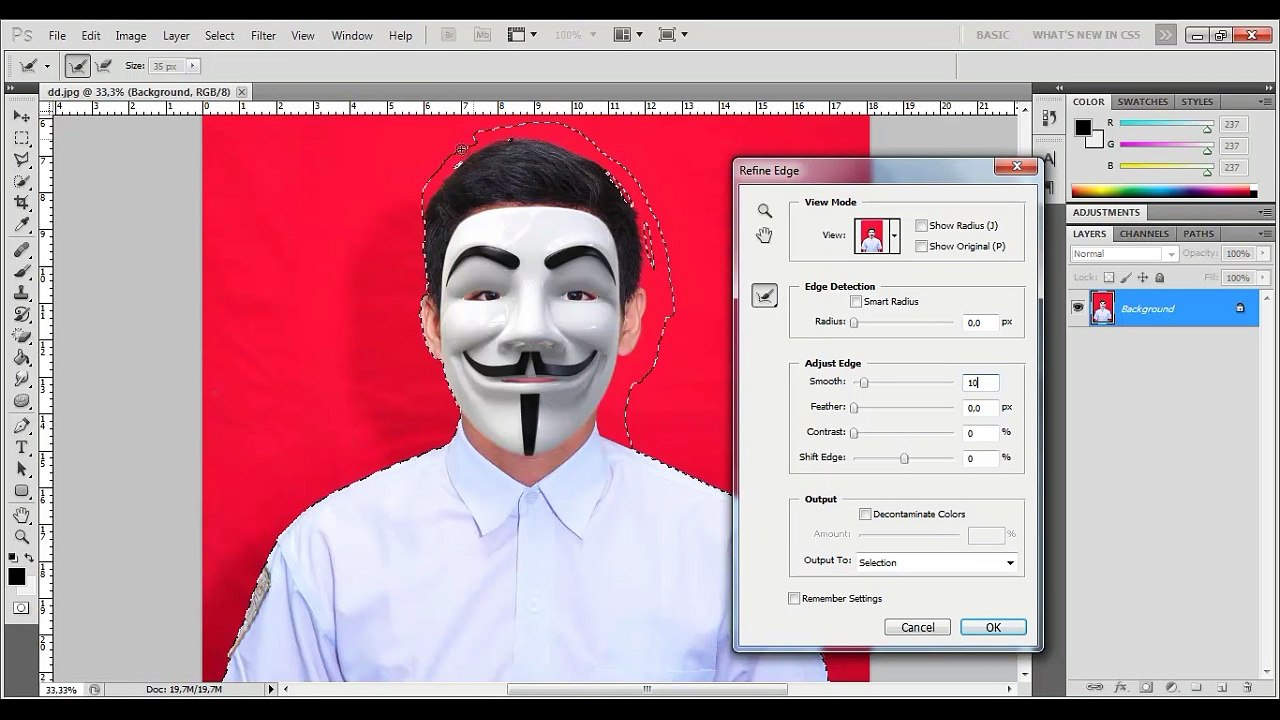Click the Smooth value input field
Viewport: 1280px width, 720px height.
click(x=981, y=383)
